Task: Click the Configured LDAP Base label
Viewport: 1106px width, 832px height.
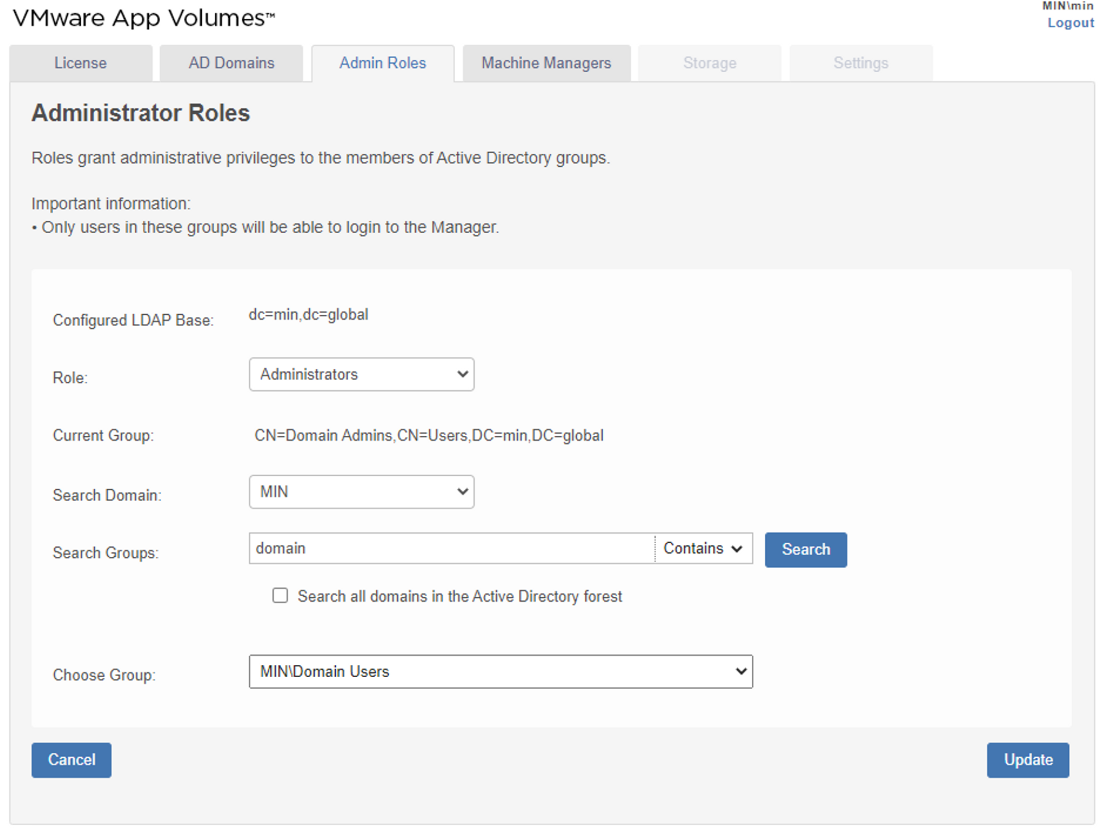Action: coord(133,320)
